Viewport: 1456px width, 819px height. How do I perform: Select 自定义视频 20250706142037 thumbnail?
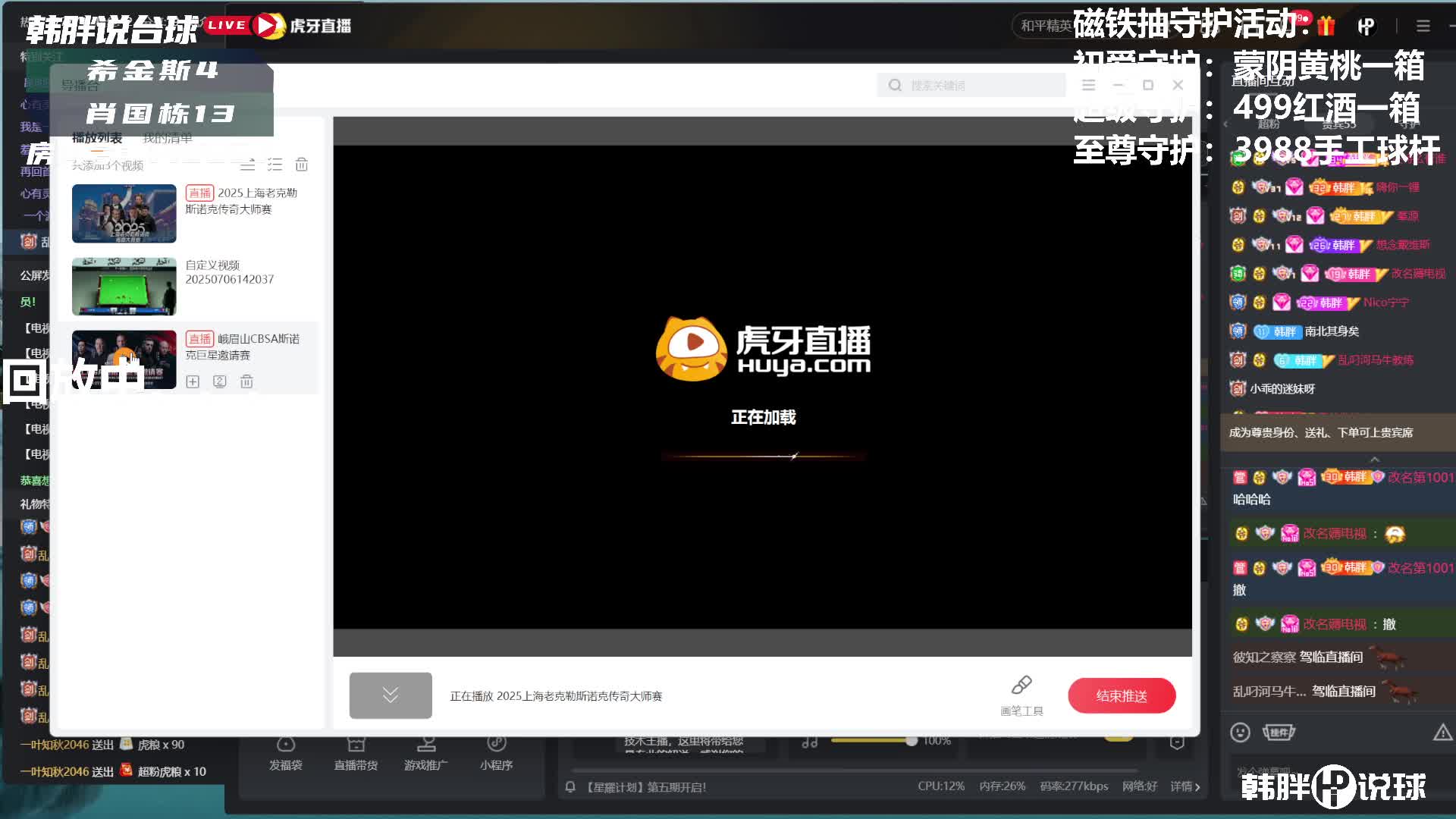pos(124,286)
